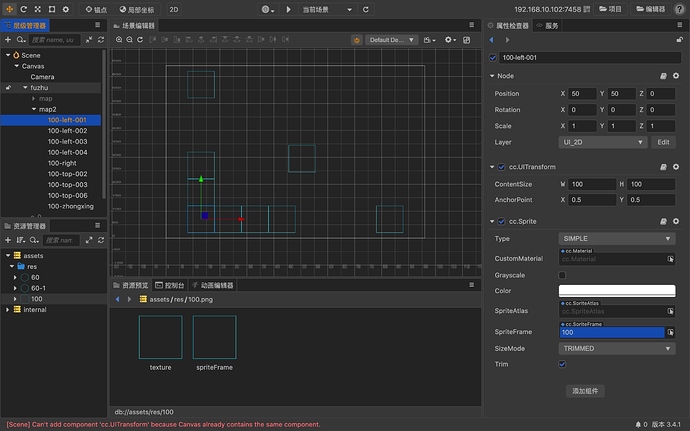Open the Node section settings gear
This screenshot has width=690, height=431.
coord(677,76)
